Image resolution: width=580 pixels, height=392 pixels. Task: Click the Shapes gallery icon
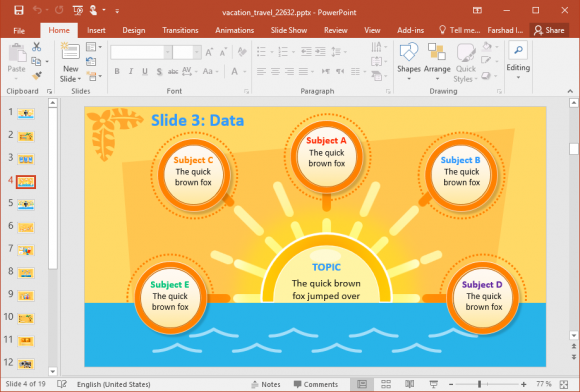tap(409, 52)
